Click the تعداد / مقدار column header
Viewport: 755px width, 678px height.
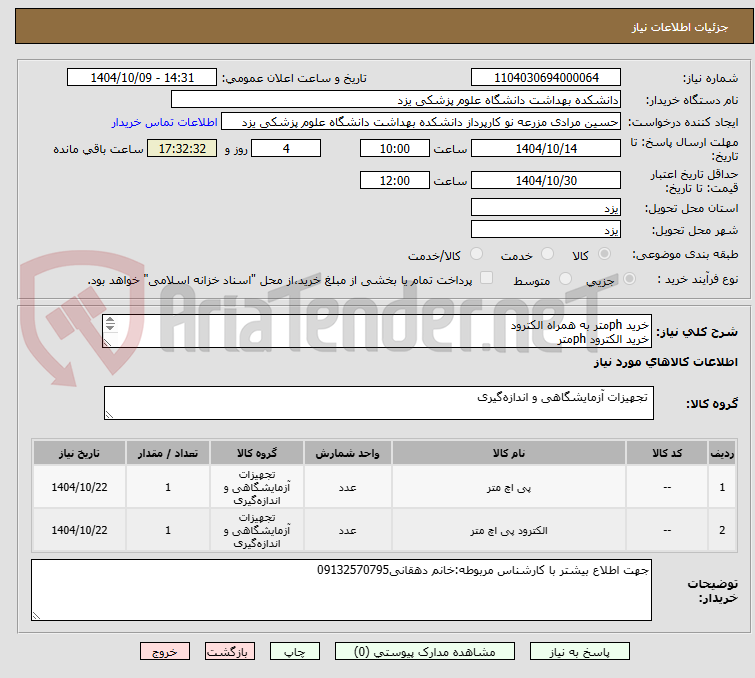tap(168, 453)
